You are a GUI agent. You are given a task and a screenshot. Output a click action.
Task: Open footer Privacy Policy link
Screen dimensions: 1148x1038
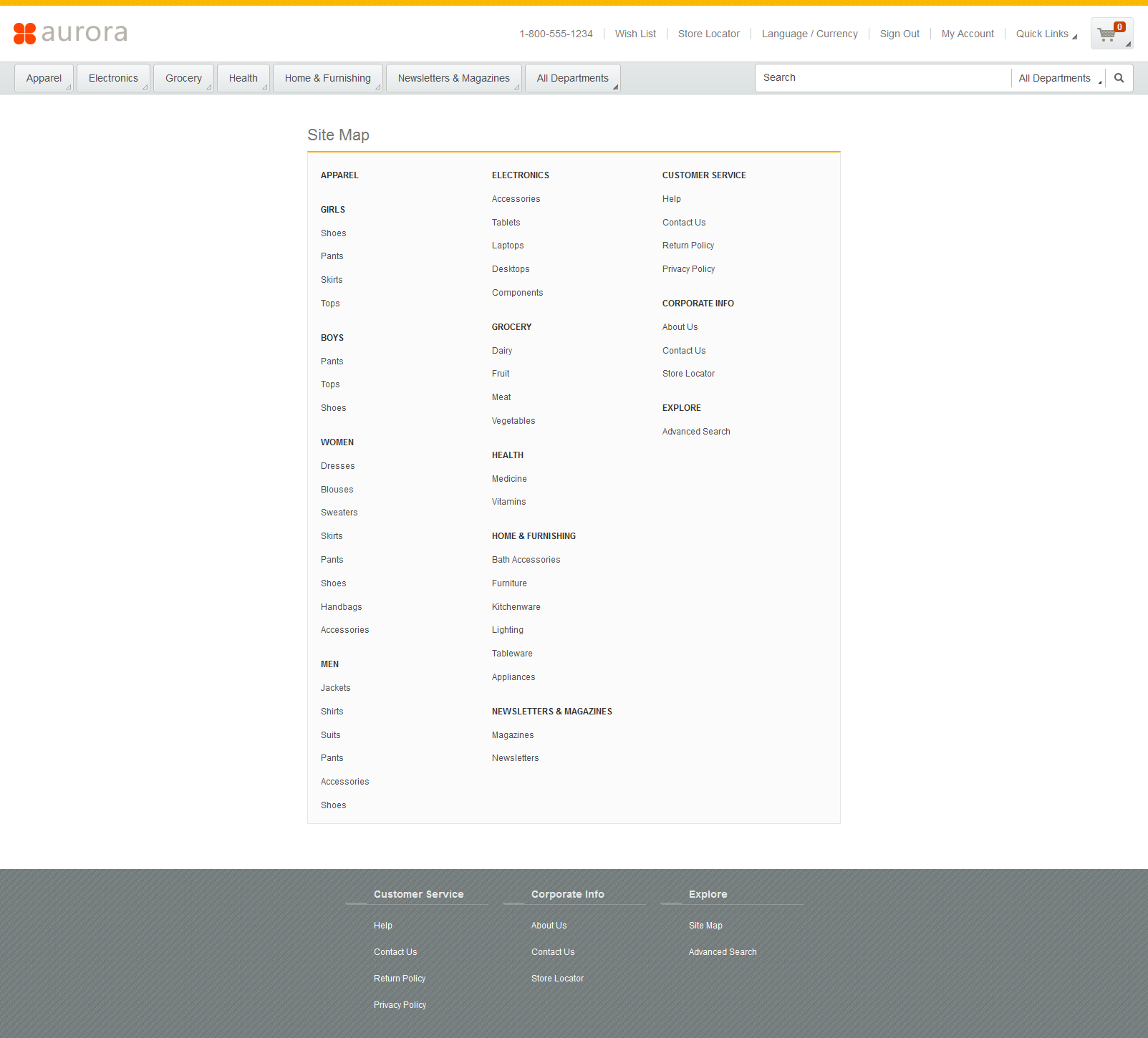click(400, 1005)
